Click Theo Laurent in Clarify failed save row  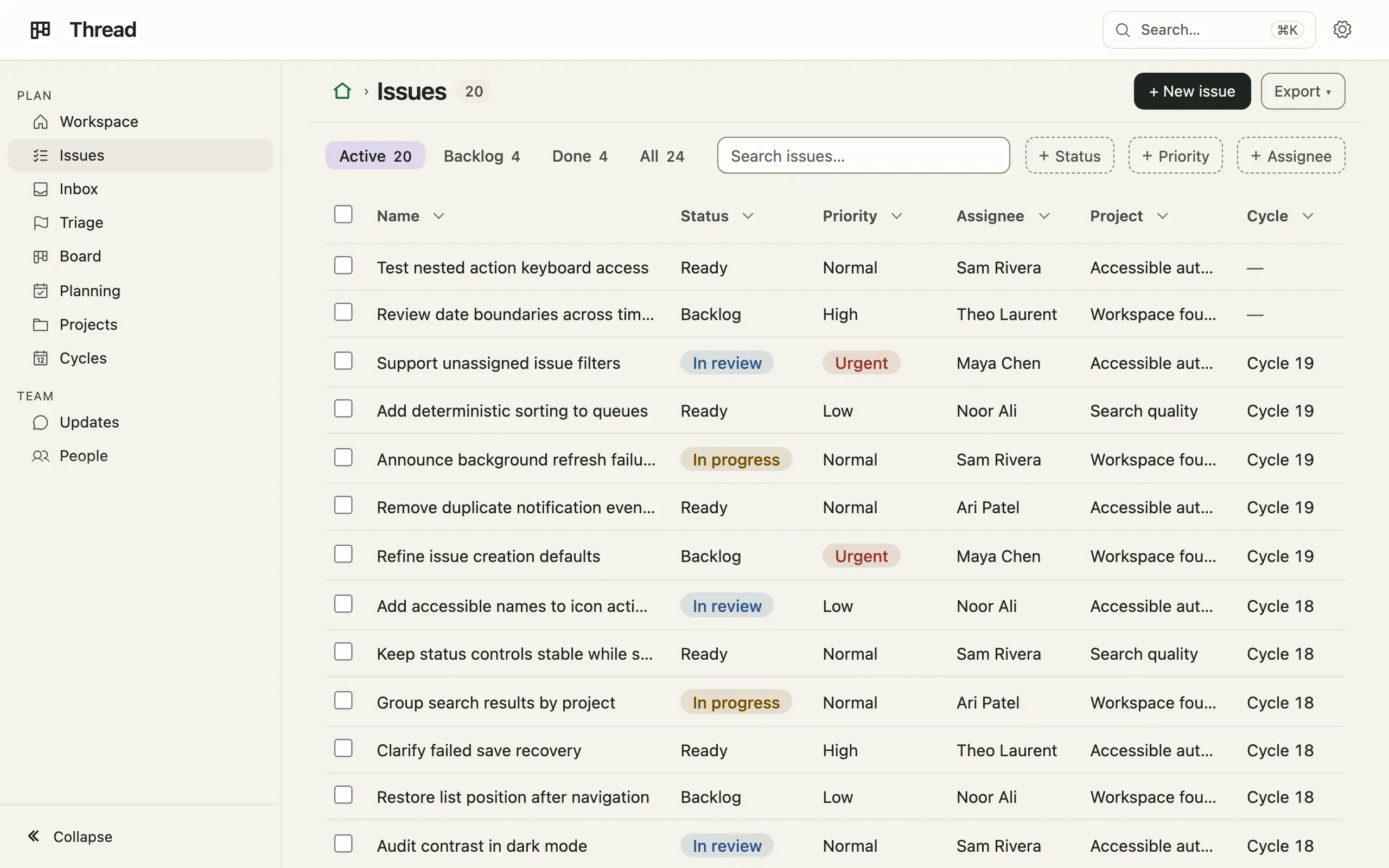(1006, 750)
